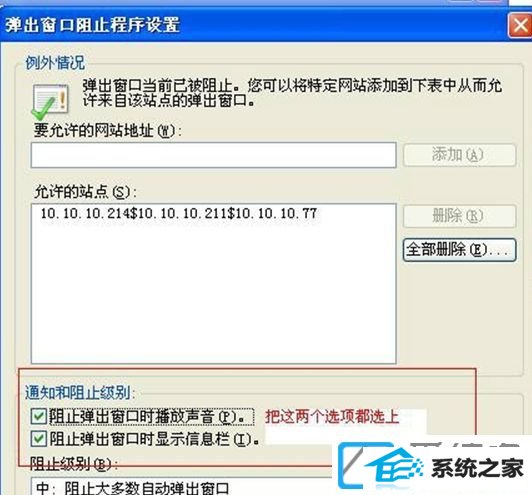The image size is (532, 495).
Task: Click empty area of the allowed sites list
Action: point(213,292)
